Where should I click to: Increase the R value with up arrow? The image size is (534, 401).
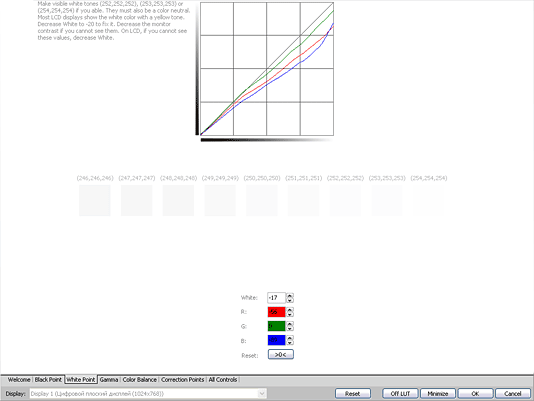pos(289,310)
